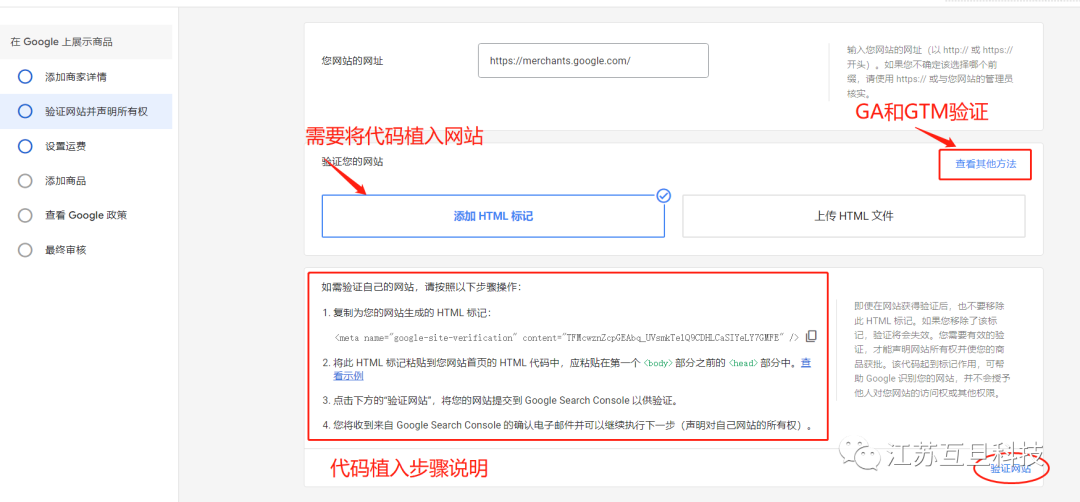Click the circle icon next to 设置运费
Image resolution: width=1080 pixels, height=502 pixels.
26,146
